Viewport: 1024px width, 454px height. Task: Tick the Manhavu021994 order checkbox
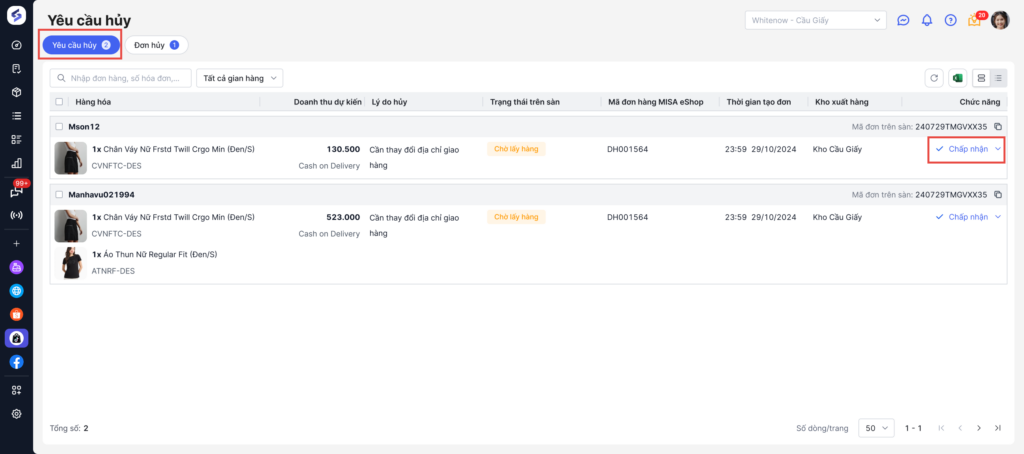coord(59,194)
